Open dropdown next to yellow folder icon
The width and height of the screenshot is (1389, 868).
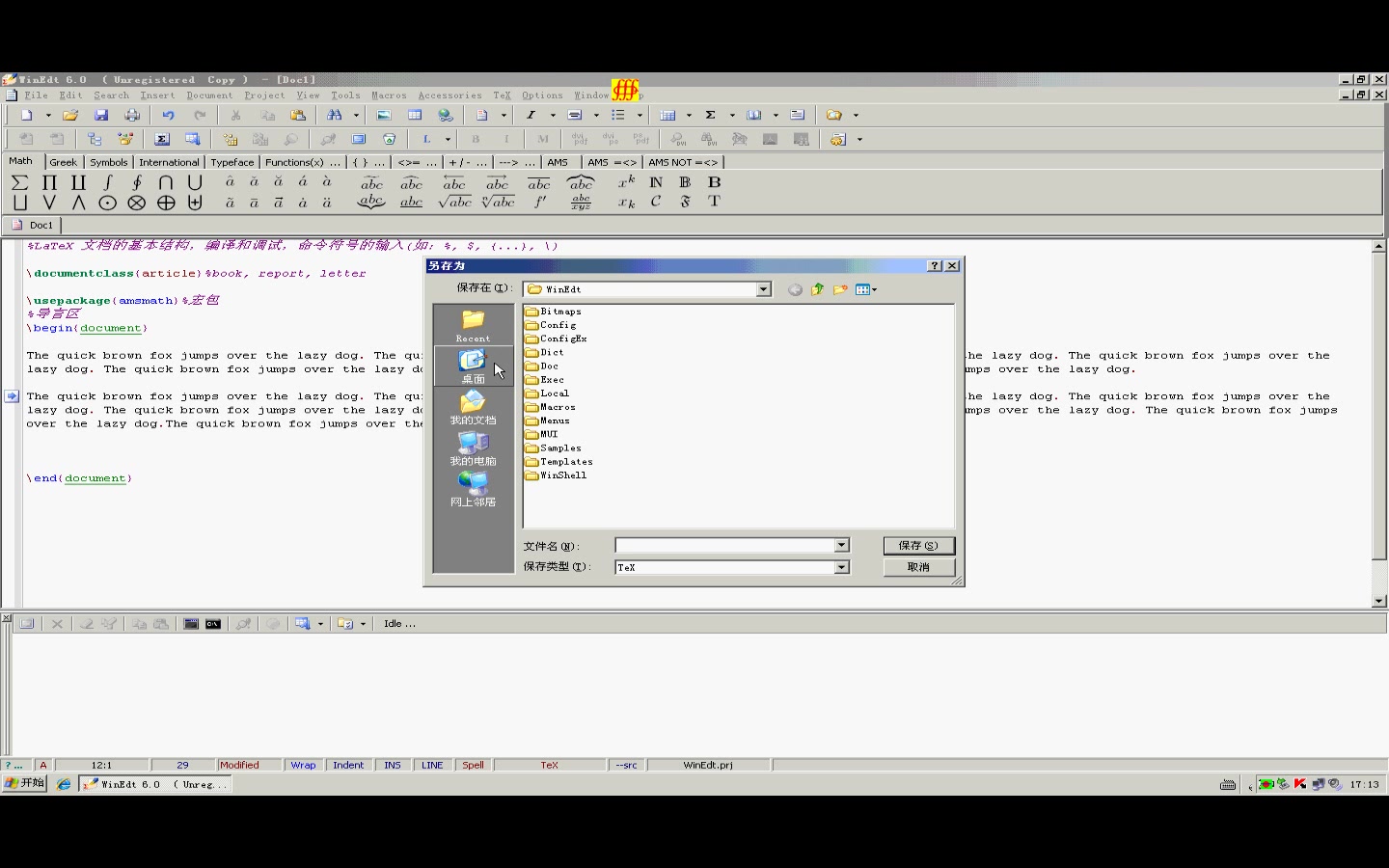tap(856, 115)
